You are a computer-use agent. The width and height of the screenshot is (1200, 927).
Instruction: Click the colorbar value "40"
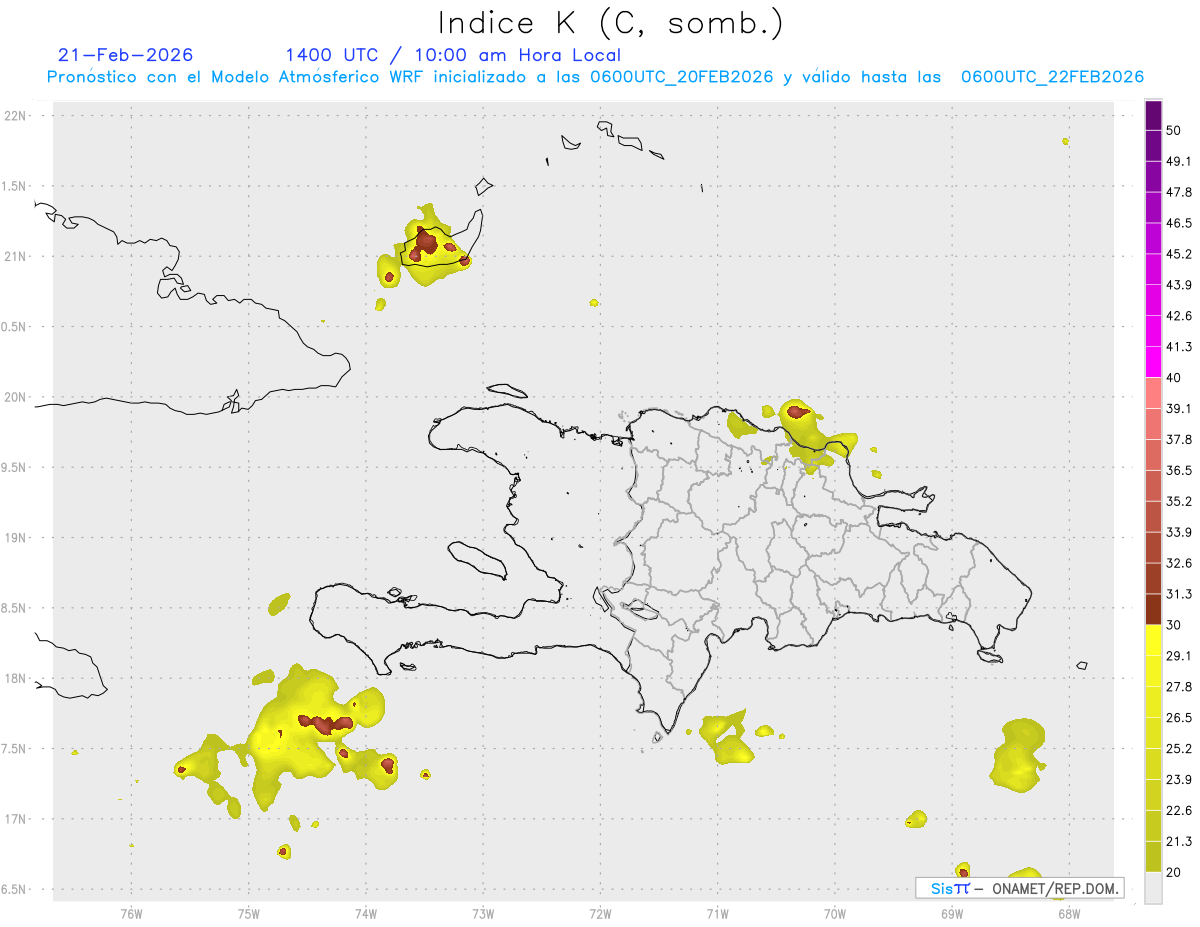click(x=1176, y=377)
